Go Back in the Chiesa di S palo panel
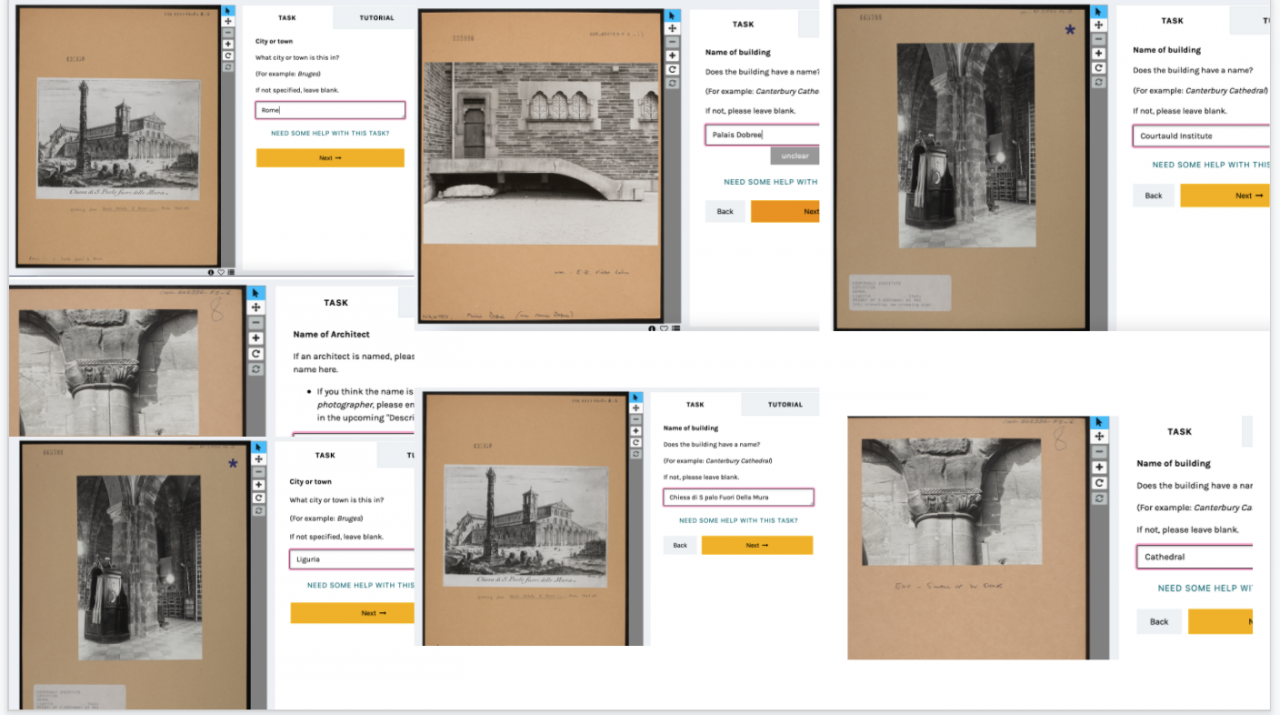The width and height of the screenshot is (1280, 715). (x=680, y=545)
